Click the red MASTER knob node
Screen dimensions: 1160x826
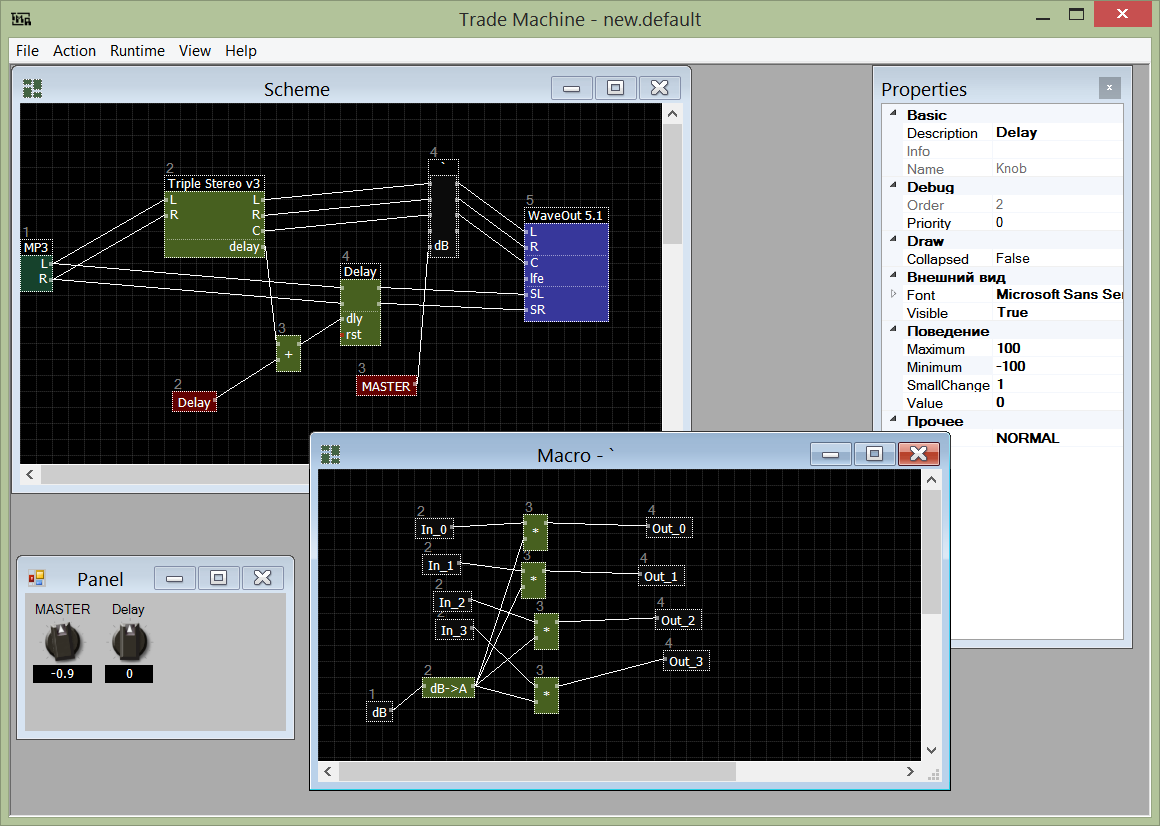(x=386, y=386)
